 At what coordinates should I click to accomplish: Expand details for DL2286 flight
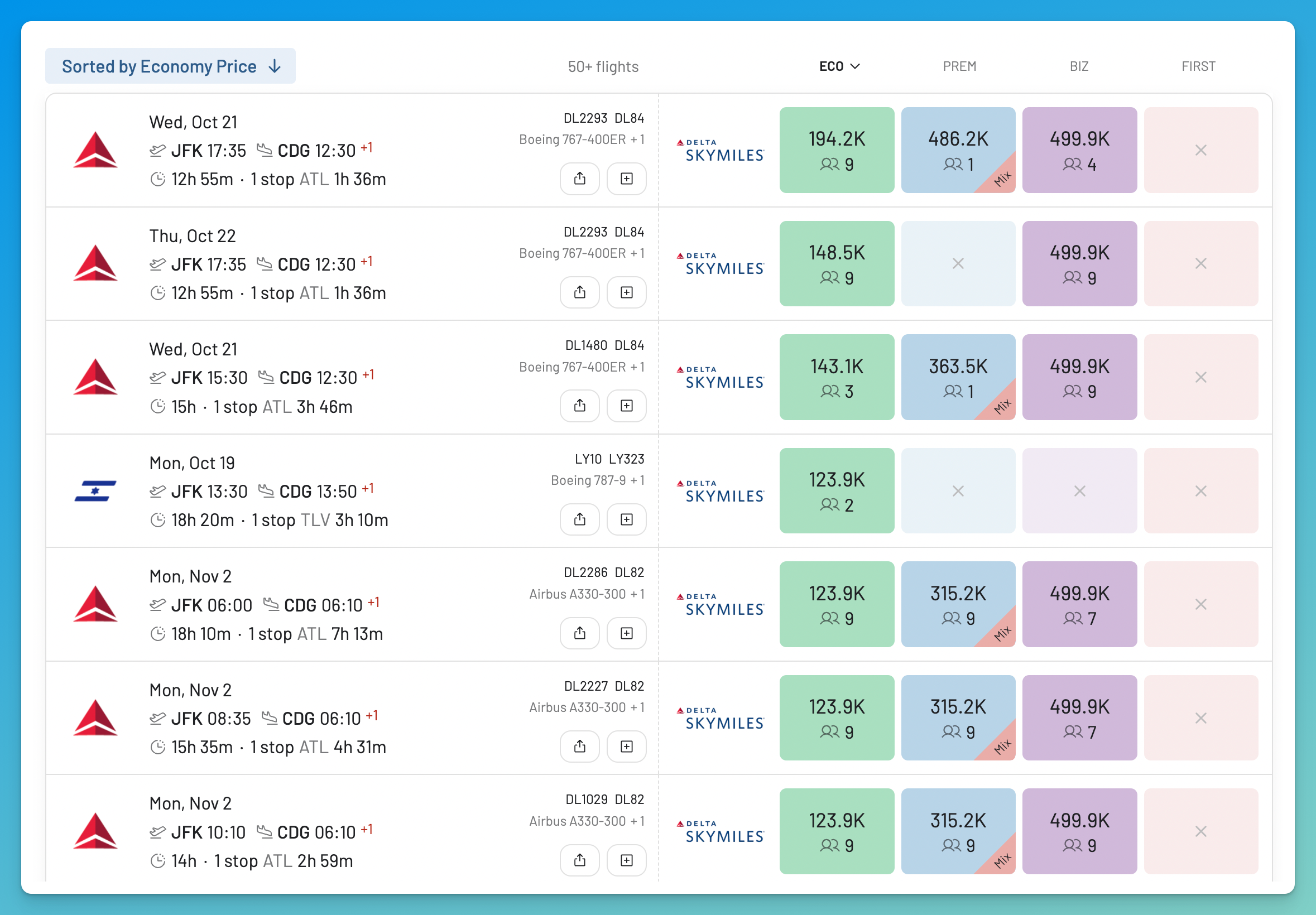[627, 633]
